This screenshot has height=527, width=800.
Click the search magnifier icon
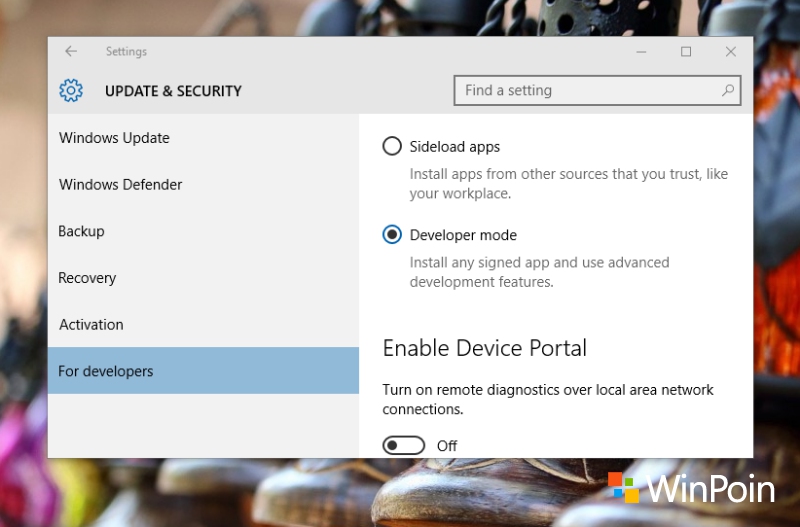[x=728, y=90]
